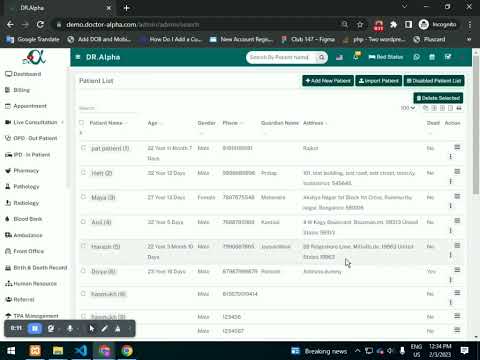480x360 pixels.
Task: Select the pen annotation tool in recorder
Action: 104,329
